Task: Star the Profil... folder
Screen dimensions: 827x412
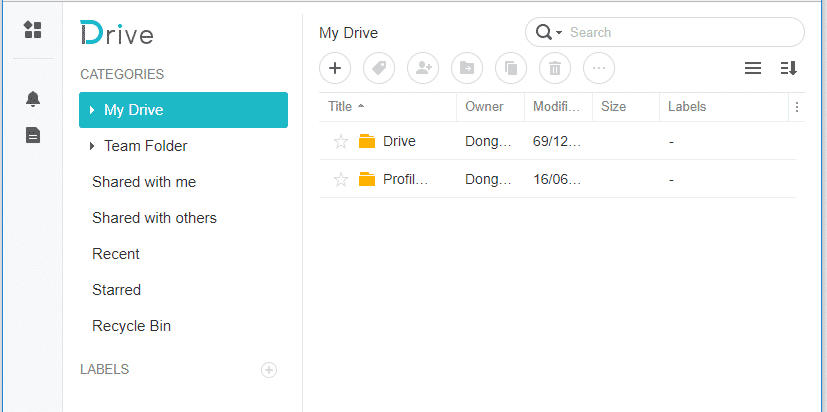Action: (341, 179)
